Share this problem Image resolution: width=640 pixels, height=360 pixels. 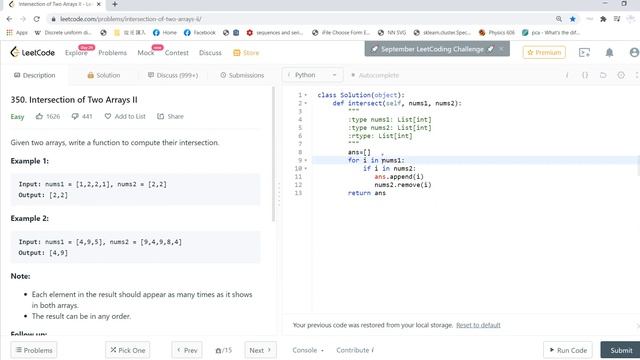coord(170,116)
